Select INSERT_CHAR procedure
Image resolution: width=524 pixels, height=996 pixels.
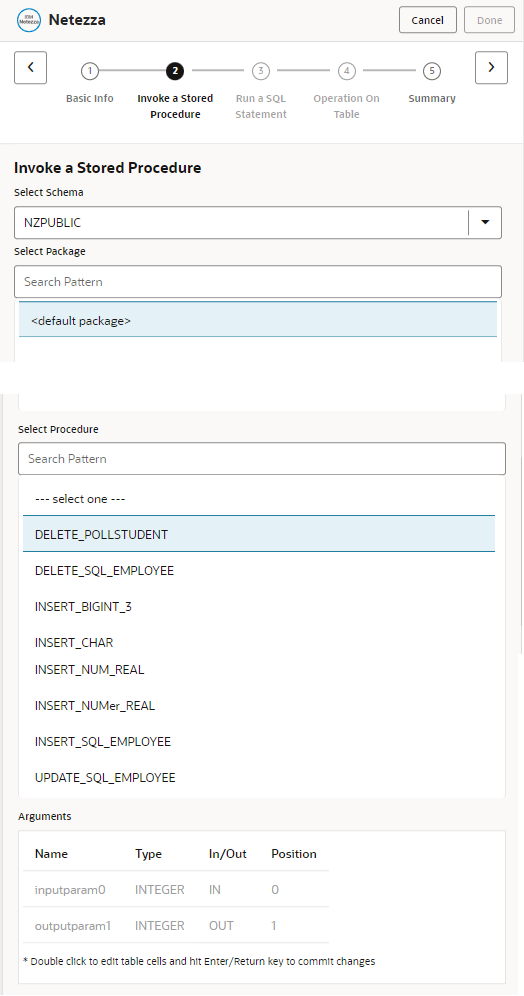(x=259, y=642)
